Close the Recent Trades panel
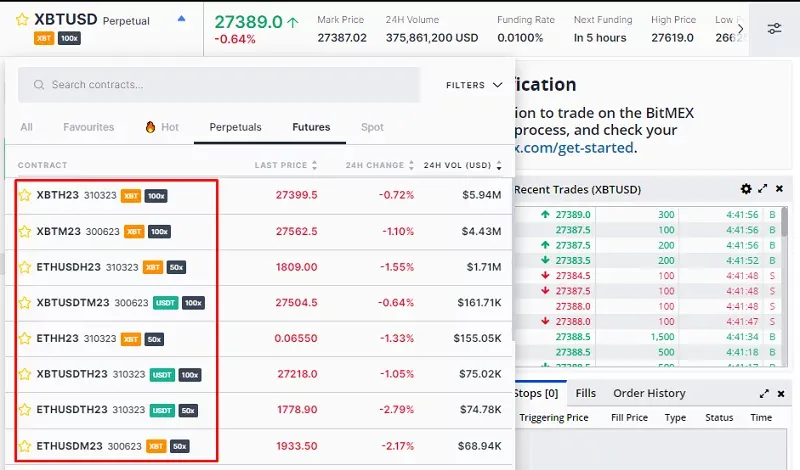 [780, 189]
